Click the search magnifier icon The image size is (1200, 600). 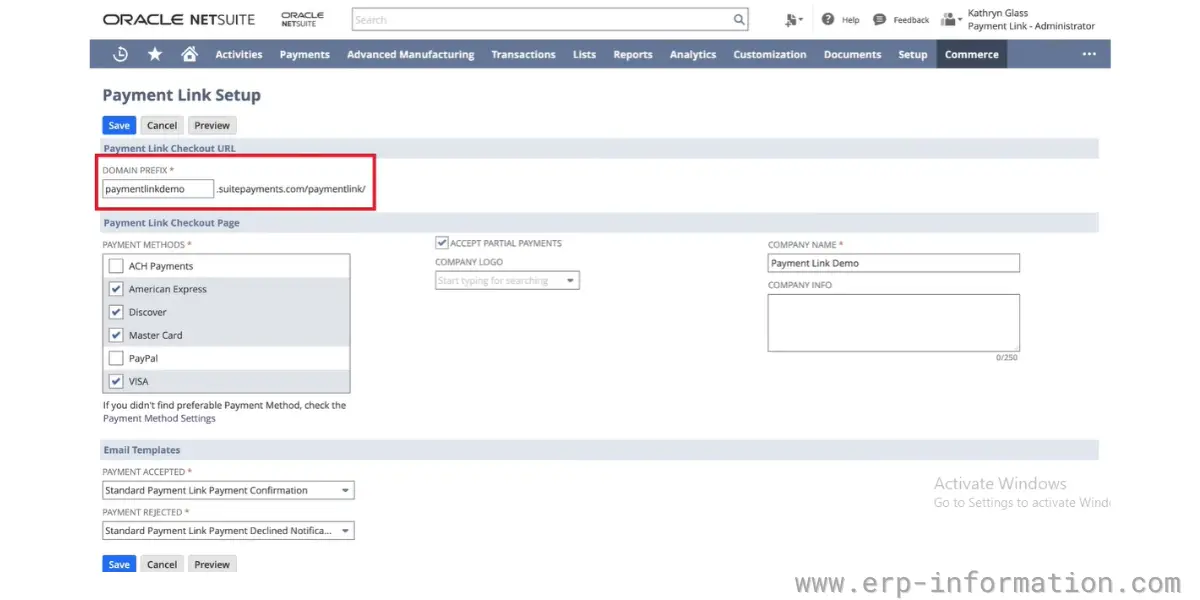(x=739, y=19)
